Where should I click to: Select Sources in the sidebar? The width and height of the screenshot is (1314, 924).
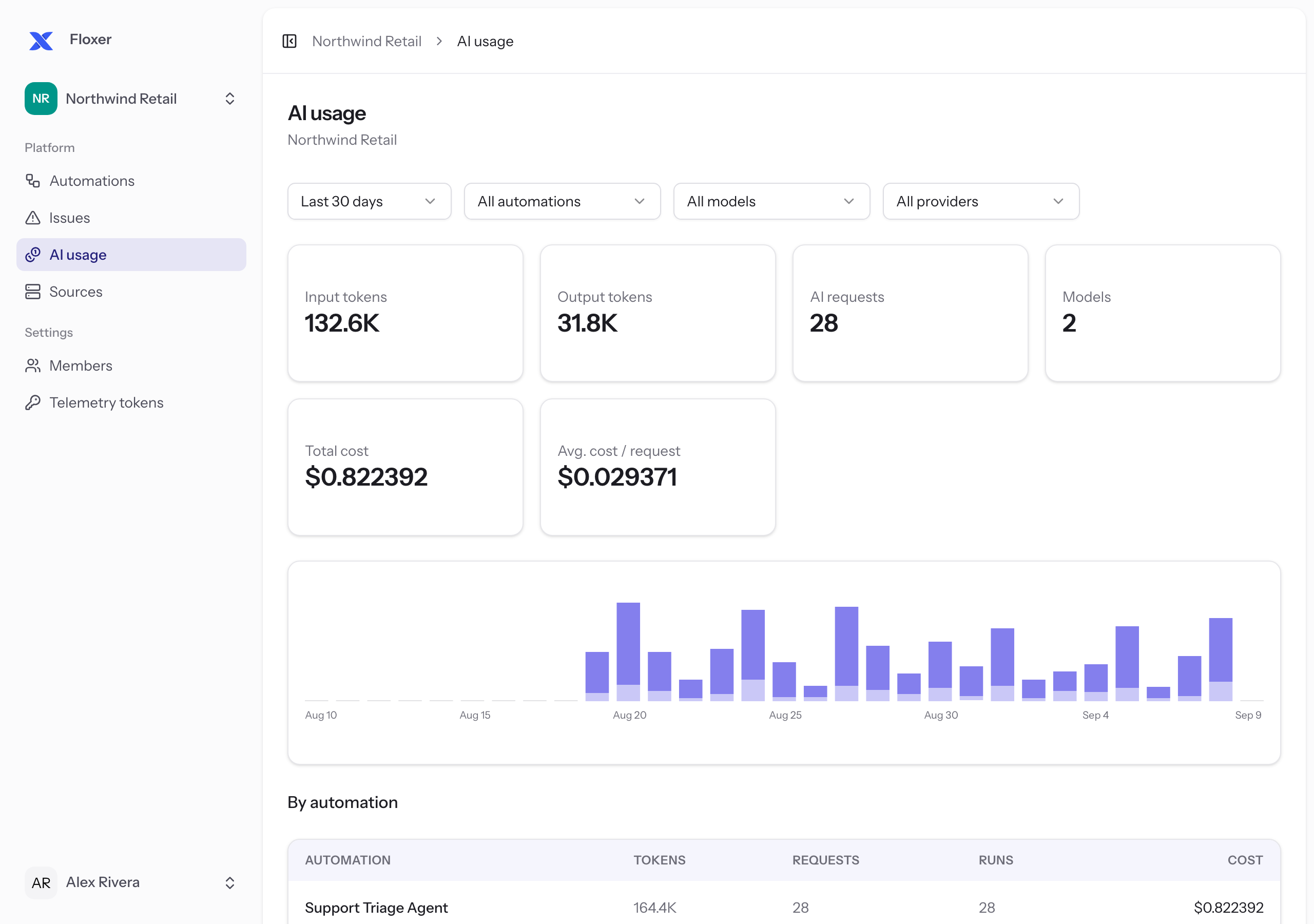131,292
